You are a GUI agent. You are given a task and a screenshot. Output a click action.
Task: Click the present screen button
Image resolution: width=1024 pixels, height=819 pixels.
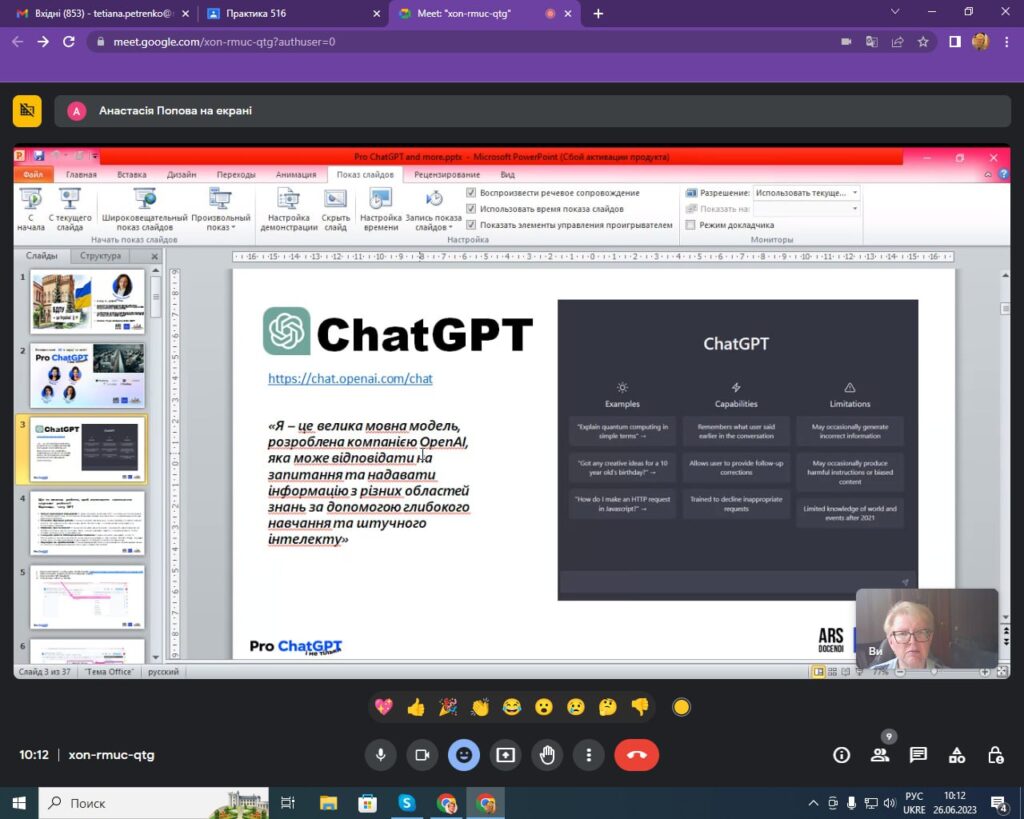505,755
